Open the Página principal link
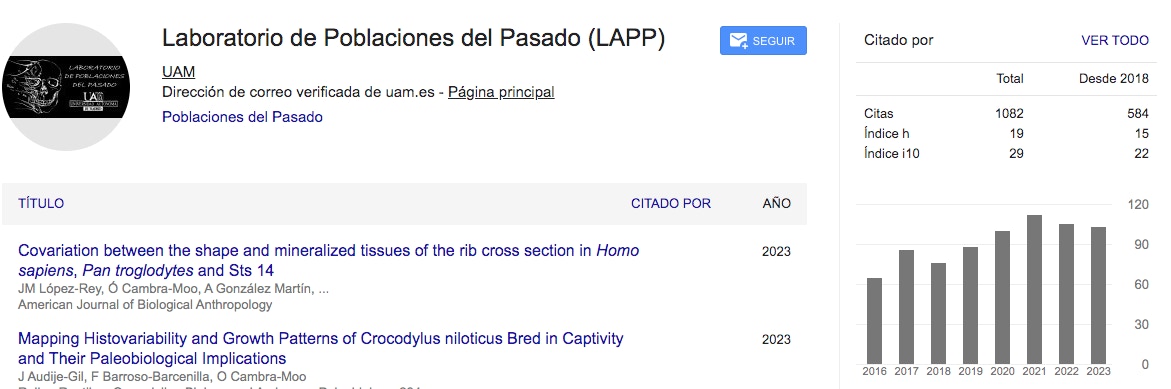This screenshot has width=1171, height=389. (501, 93)
